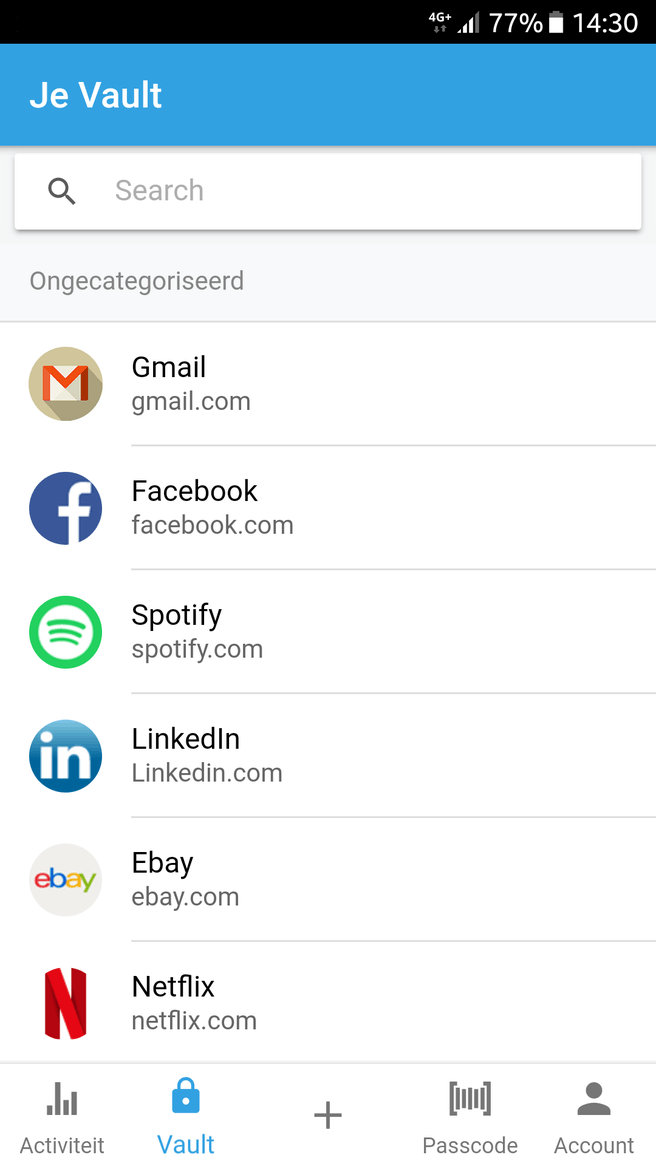Switch to the Passcode tab
Viewport: 656px width, 1166px height.
(x=469, y=1117)
